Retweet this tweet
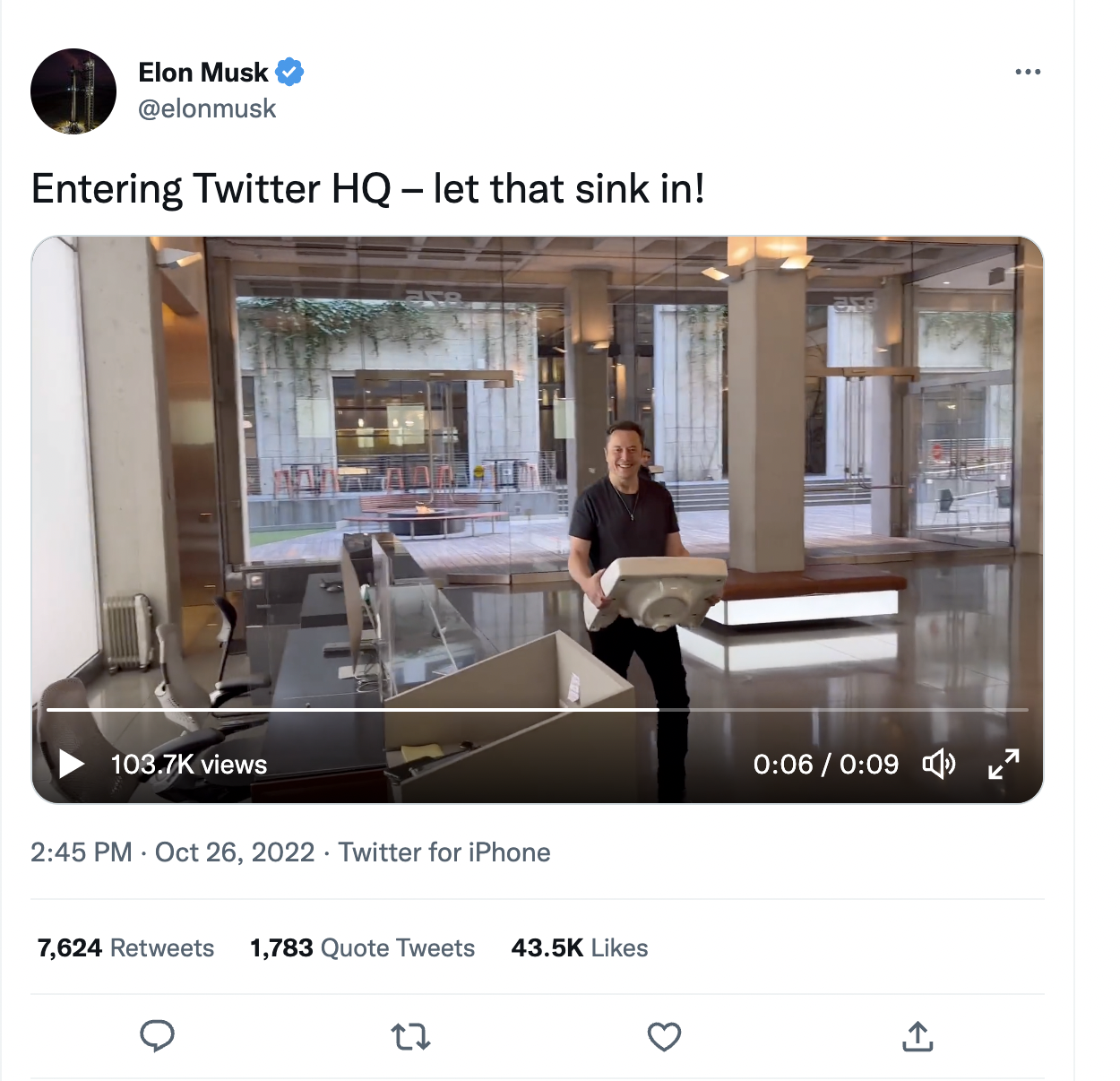This screenshot has width=1120, height=1081. click(x=410, y=1037)
